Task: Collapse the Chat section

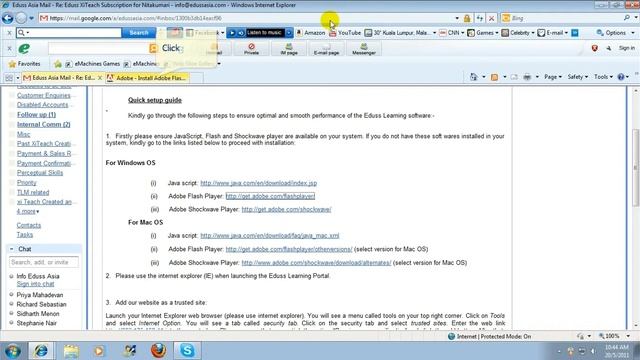Action: point(11,249)
